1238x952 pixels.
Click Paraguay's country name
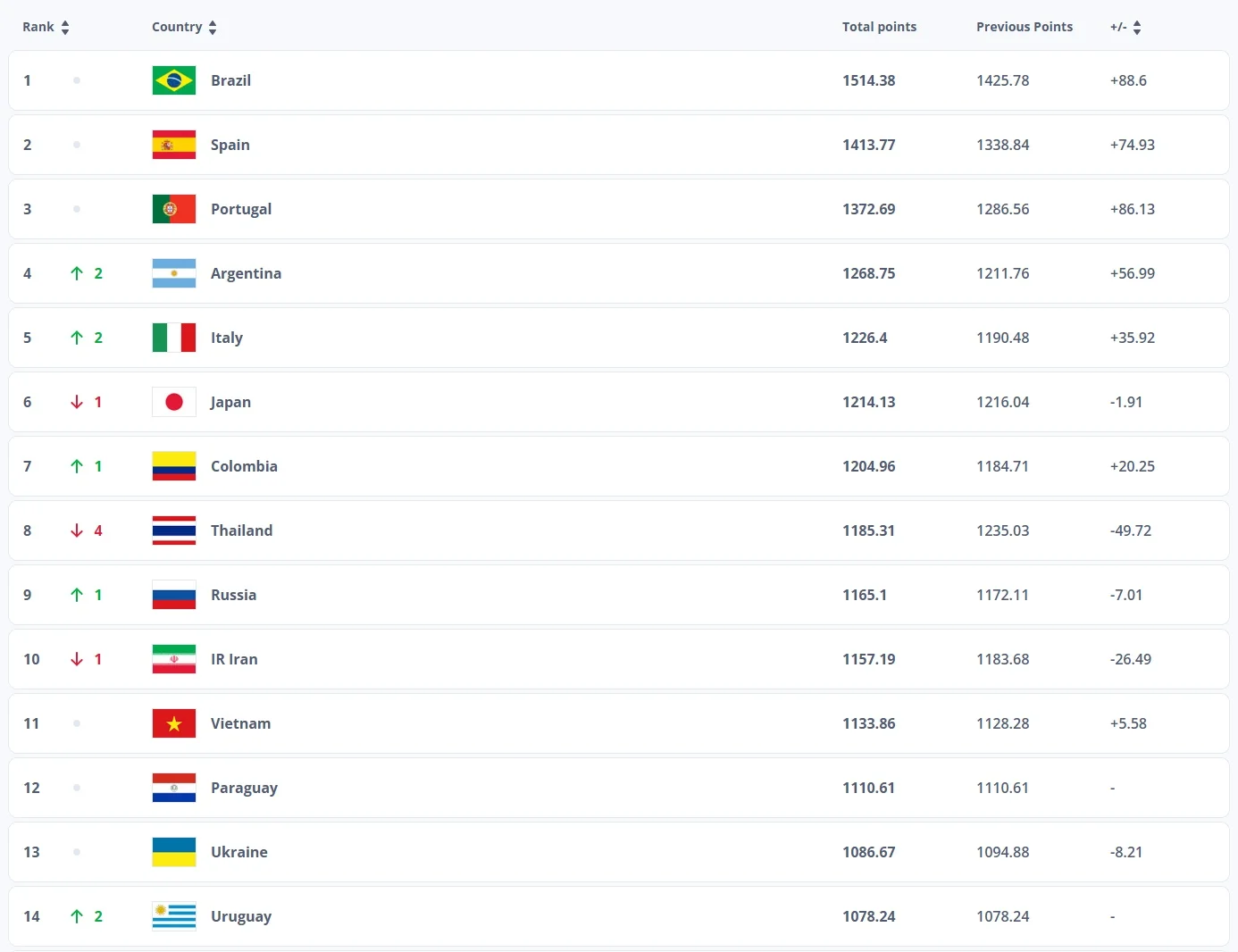pyautogui.click(x=244, y=788)
